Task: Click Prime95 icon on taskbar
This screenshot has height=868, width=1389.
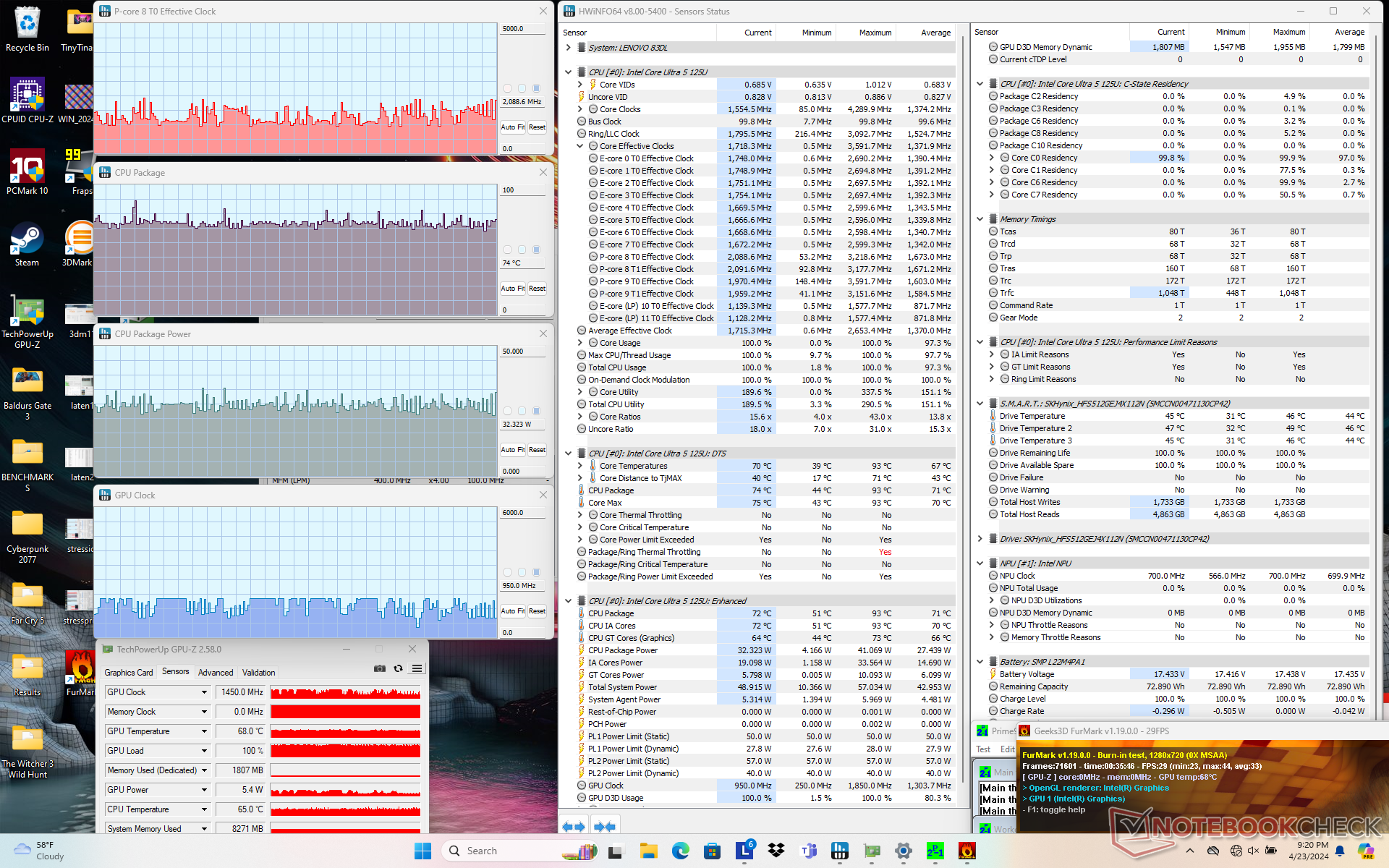Action: click(935, 851)
